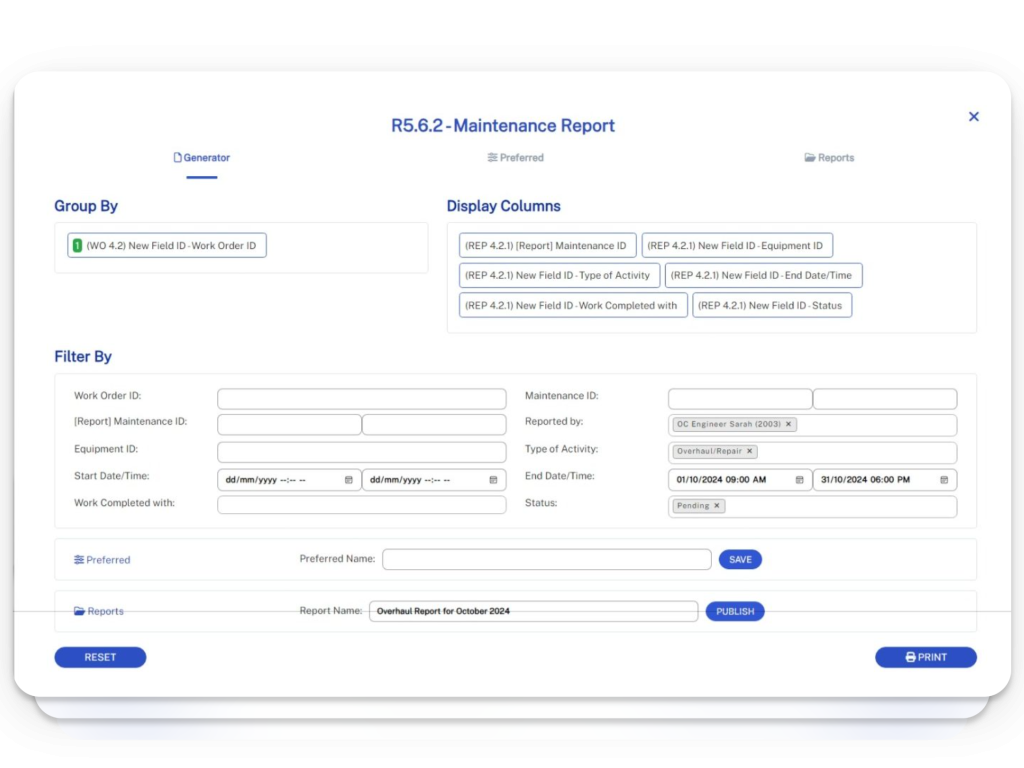Close the Maintenance Report dialog
The image size is (1024, 768).
[973, 117]
